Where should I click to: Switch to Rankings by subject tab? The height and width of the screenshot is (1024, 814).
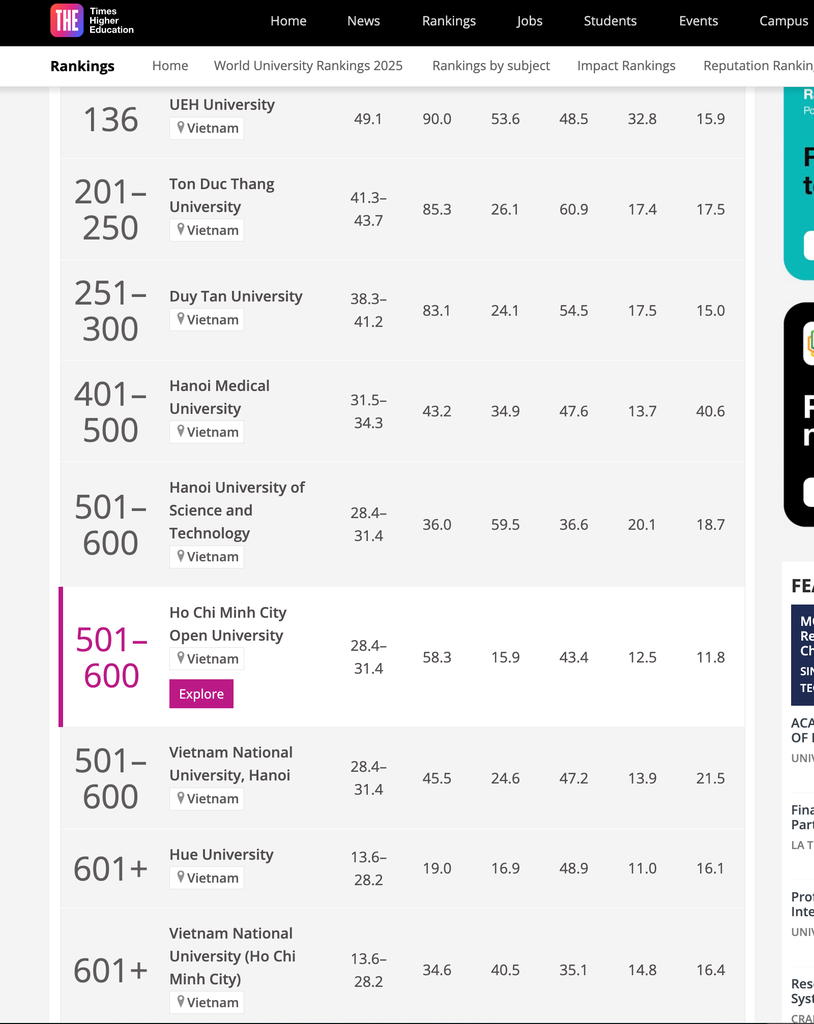click(491, 65)
